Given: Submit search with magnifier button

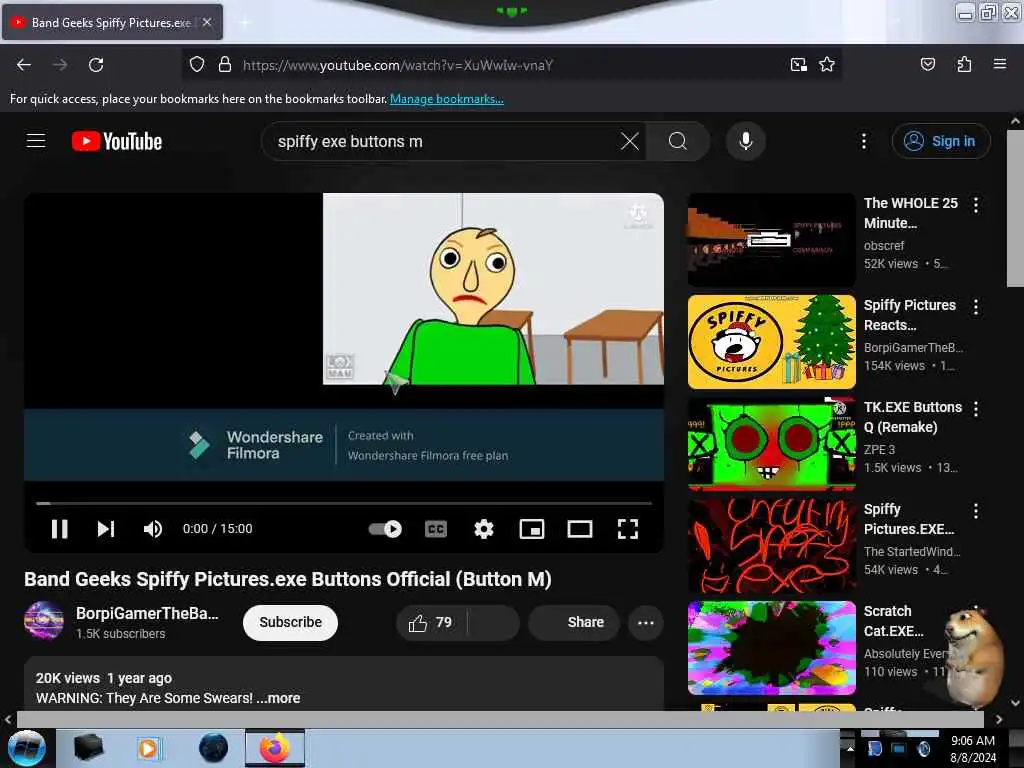Looking at the screenshot, I should point(678,141).
